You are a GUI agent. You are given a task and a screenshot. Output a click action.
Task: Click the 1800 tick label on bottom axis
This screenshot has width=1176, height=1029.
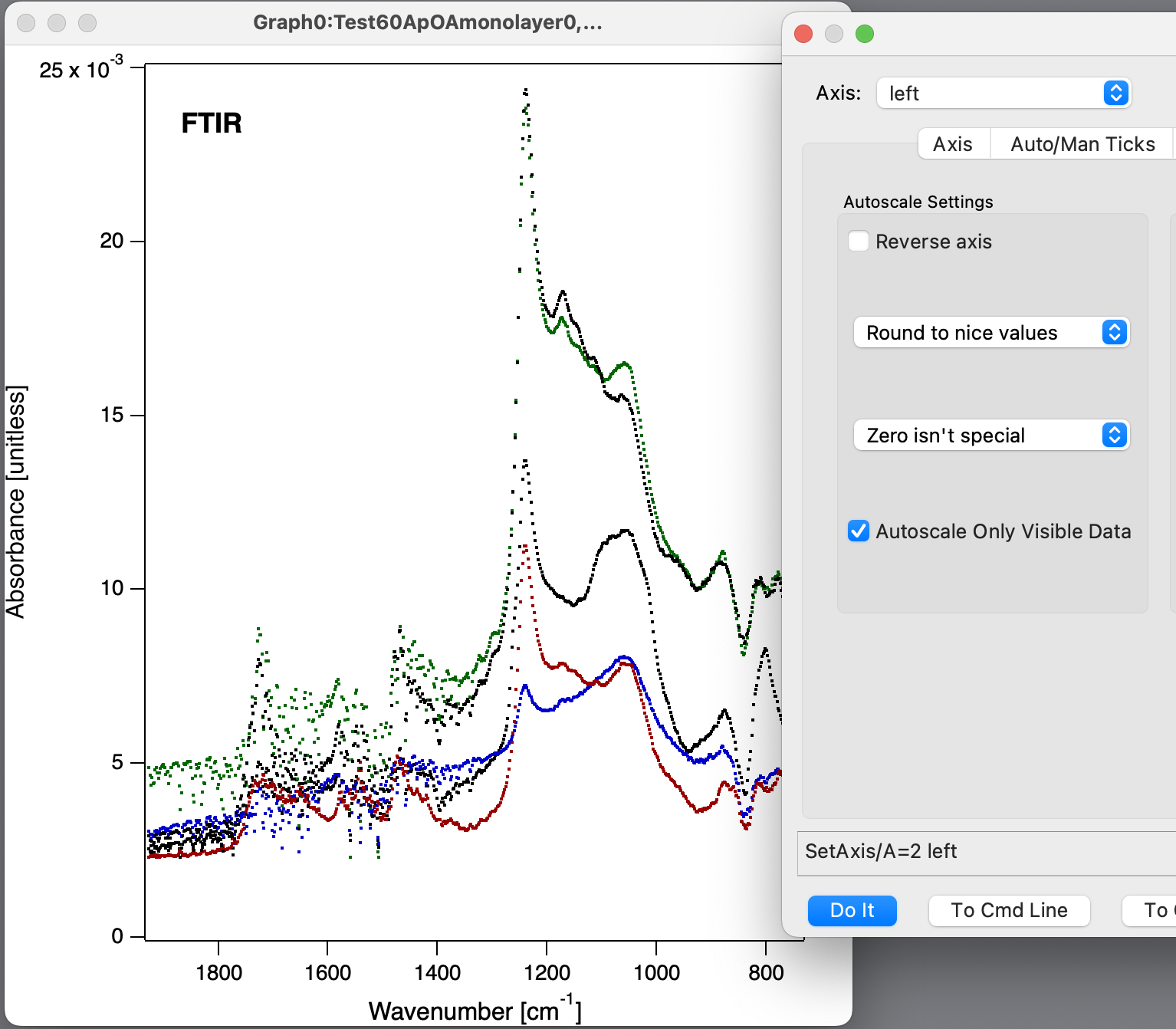218,973
